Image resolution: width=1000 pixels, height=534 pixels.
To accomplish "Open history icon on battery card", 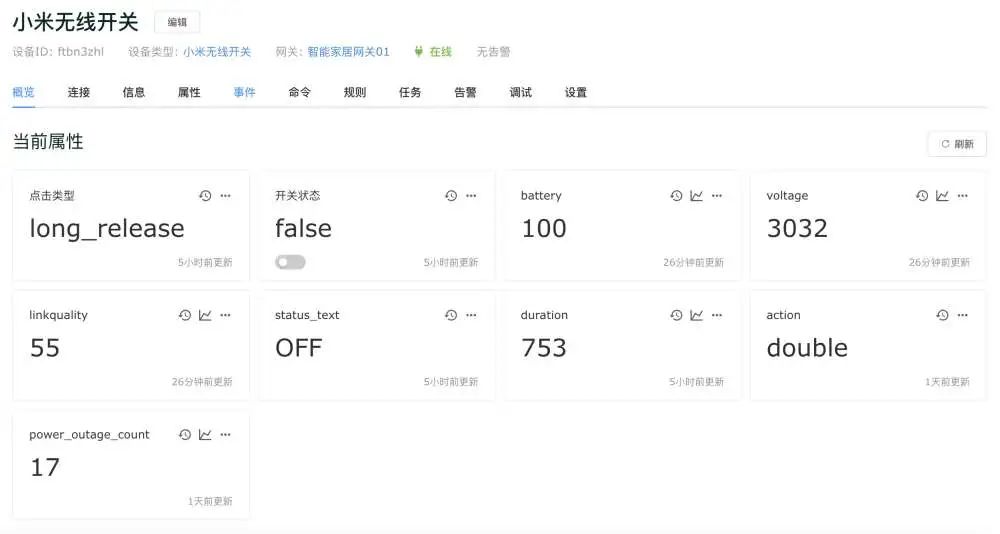I will (x=676, y=196).
